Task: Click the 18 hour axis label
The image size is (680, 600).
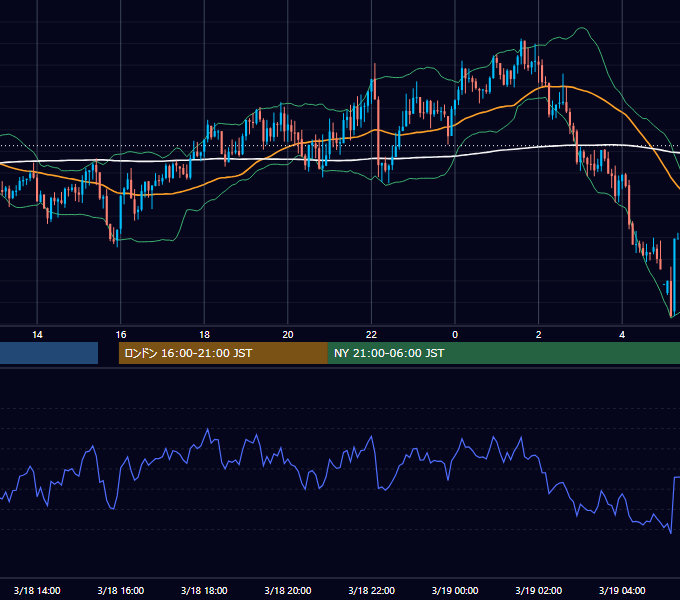Action: pos(204,335)
